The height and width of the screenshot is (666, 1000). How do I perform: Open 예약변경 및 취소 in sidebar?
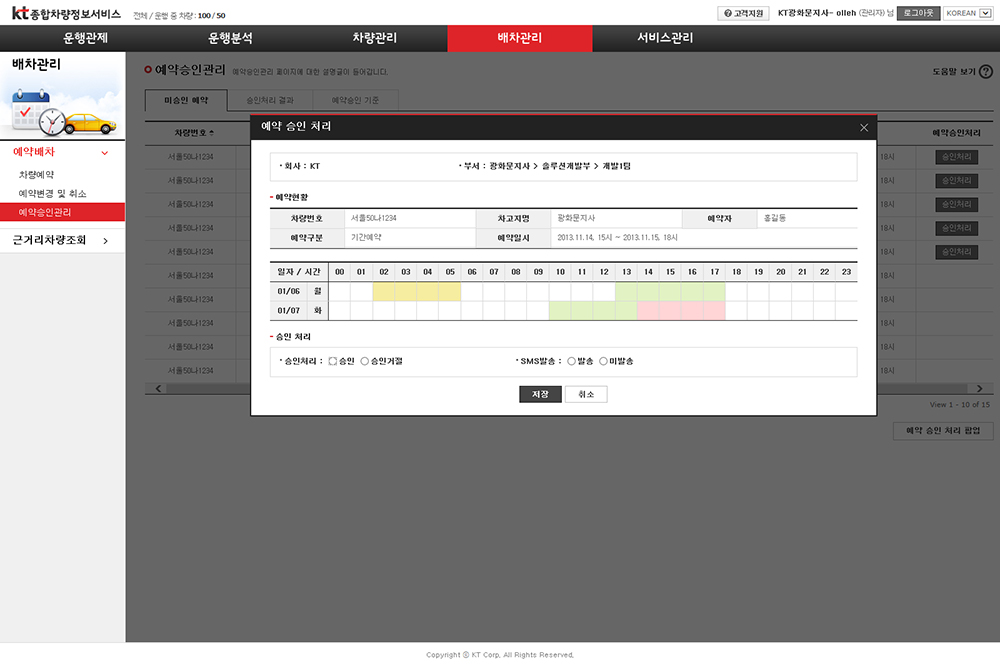(52, 193)
